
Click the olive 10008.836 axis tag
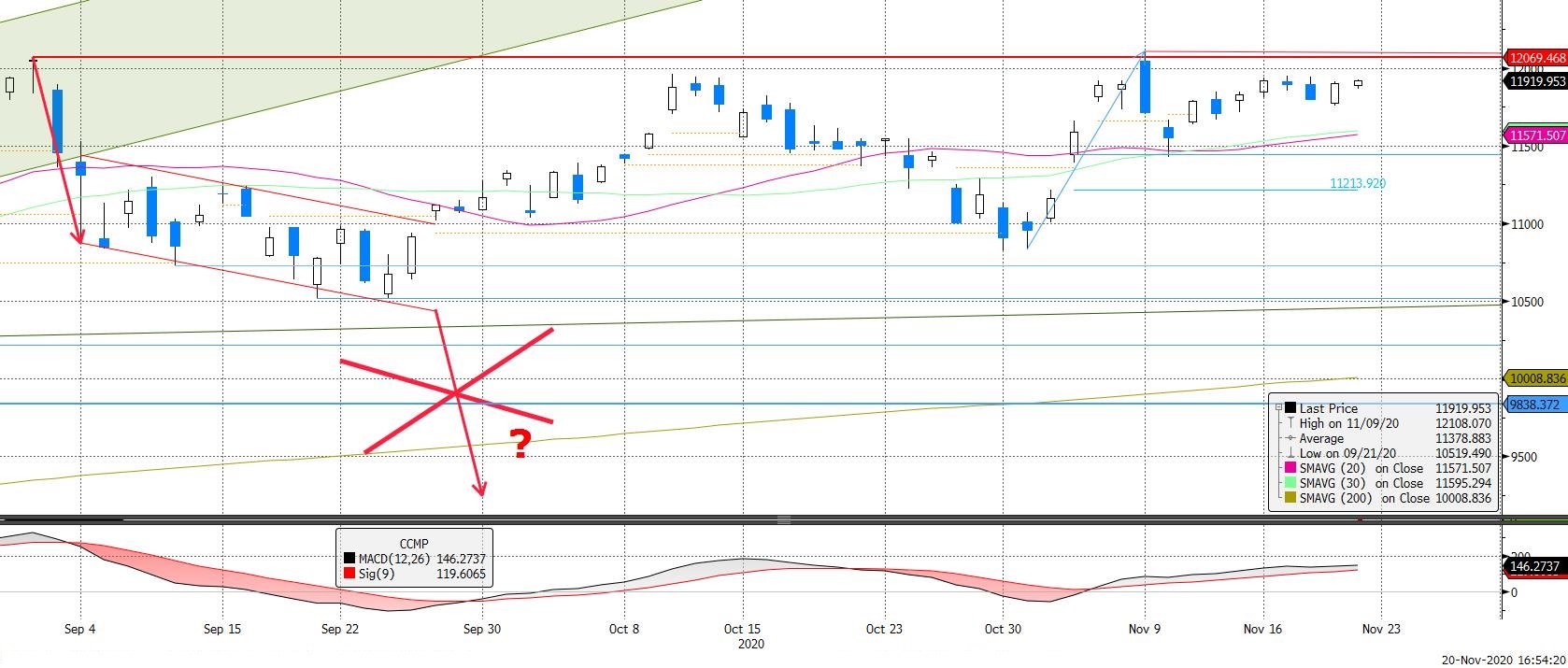[1535, 378]
